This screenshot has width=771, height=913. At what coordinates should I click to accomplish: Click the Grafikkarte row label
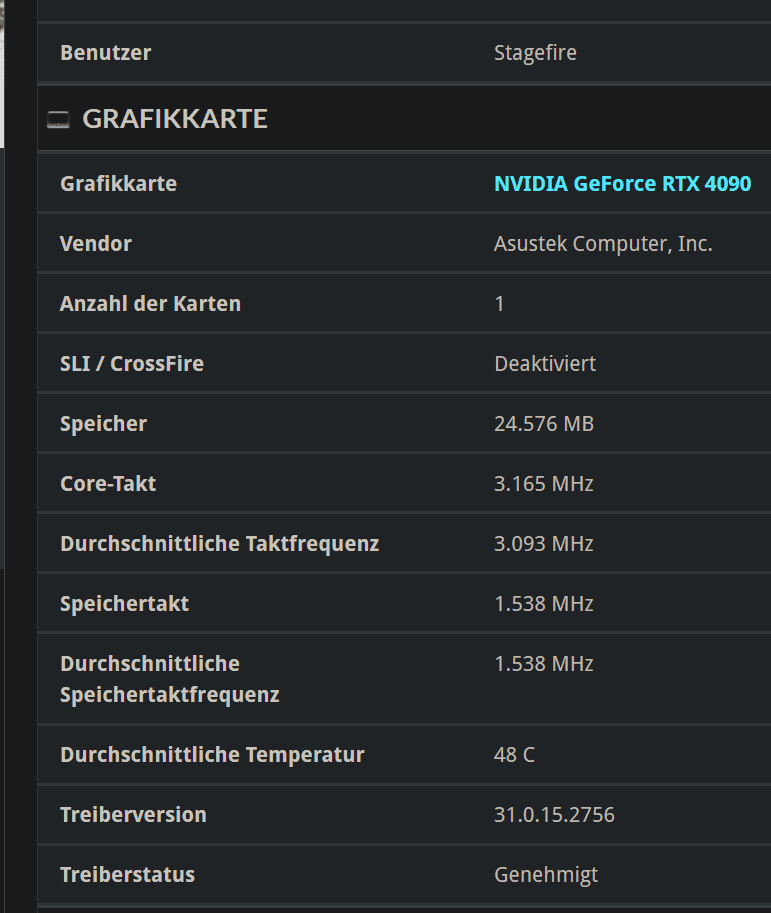118,184
